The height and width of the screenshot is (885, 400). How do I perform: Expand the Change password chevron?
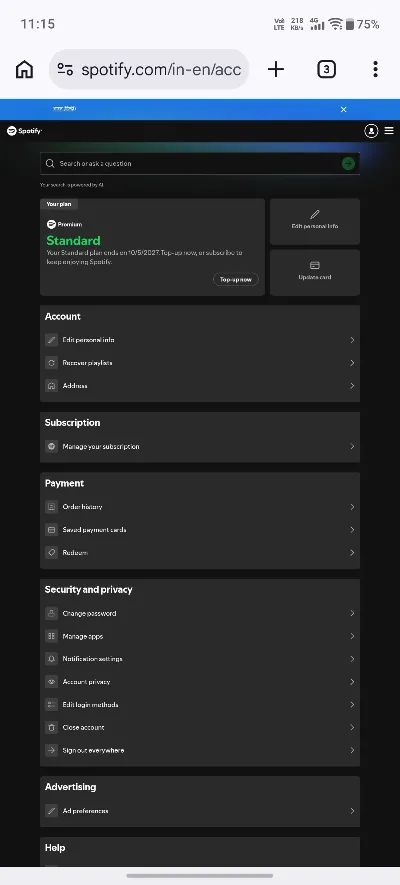352,614
